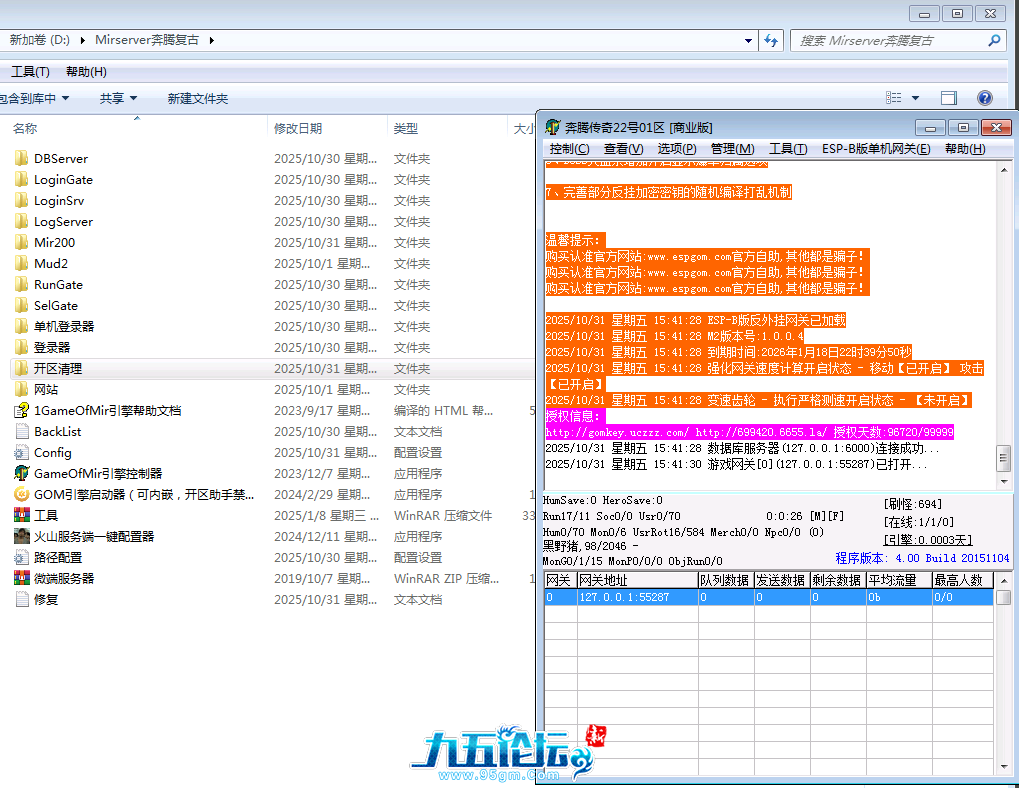Click the refresh button beside the address bar
1019x788 pixels.
(771, 40)
